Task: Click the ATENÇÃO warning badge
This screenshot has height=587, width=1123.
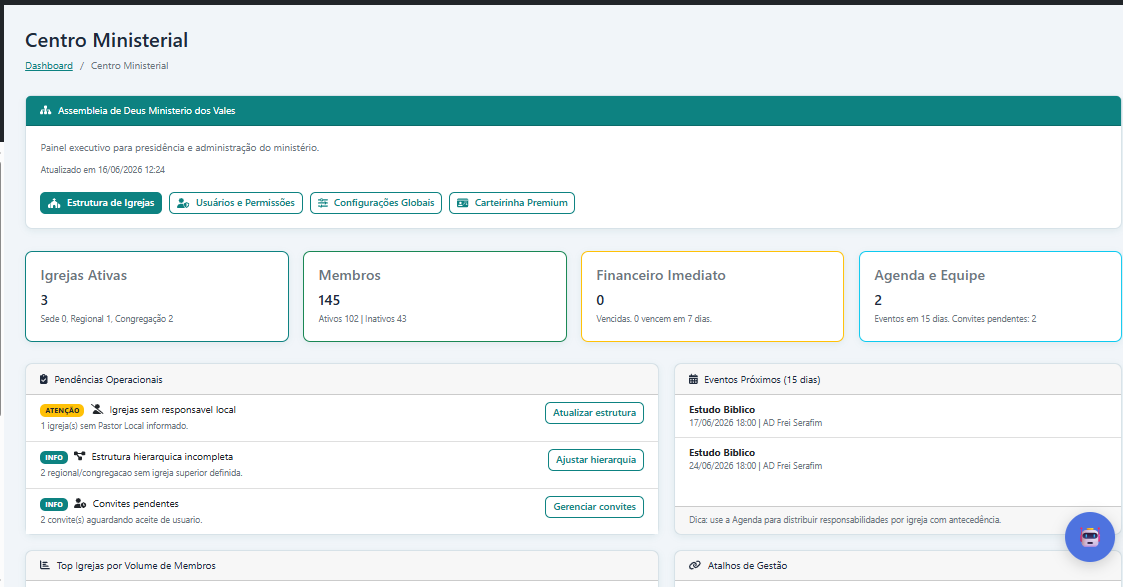Action: (x=62, y=410)
